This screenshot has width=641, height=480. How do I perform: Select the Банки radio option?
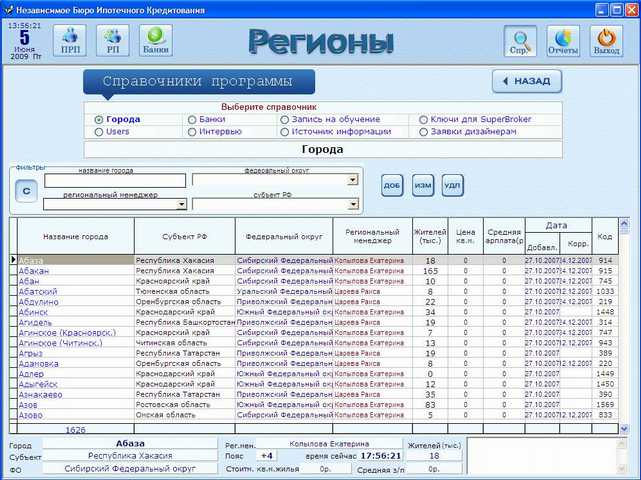(192, 120)
